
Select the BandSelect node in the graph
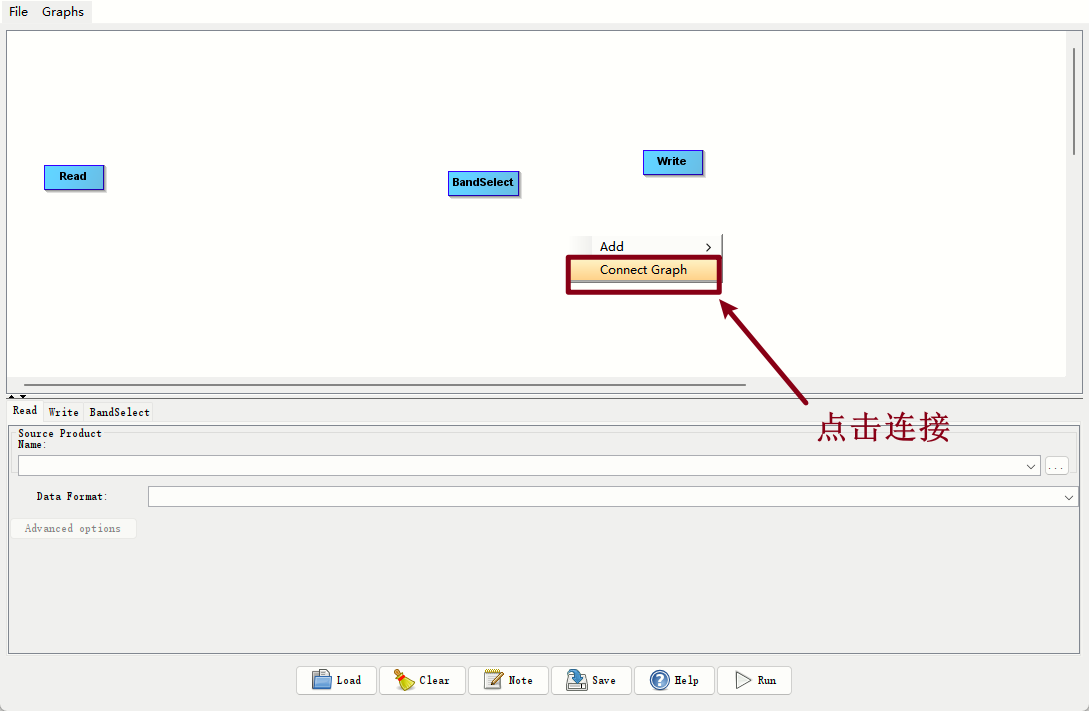[x=483, y=182]
